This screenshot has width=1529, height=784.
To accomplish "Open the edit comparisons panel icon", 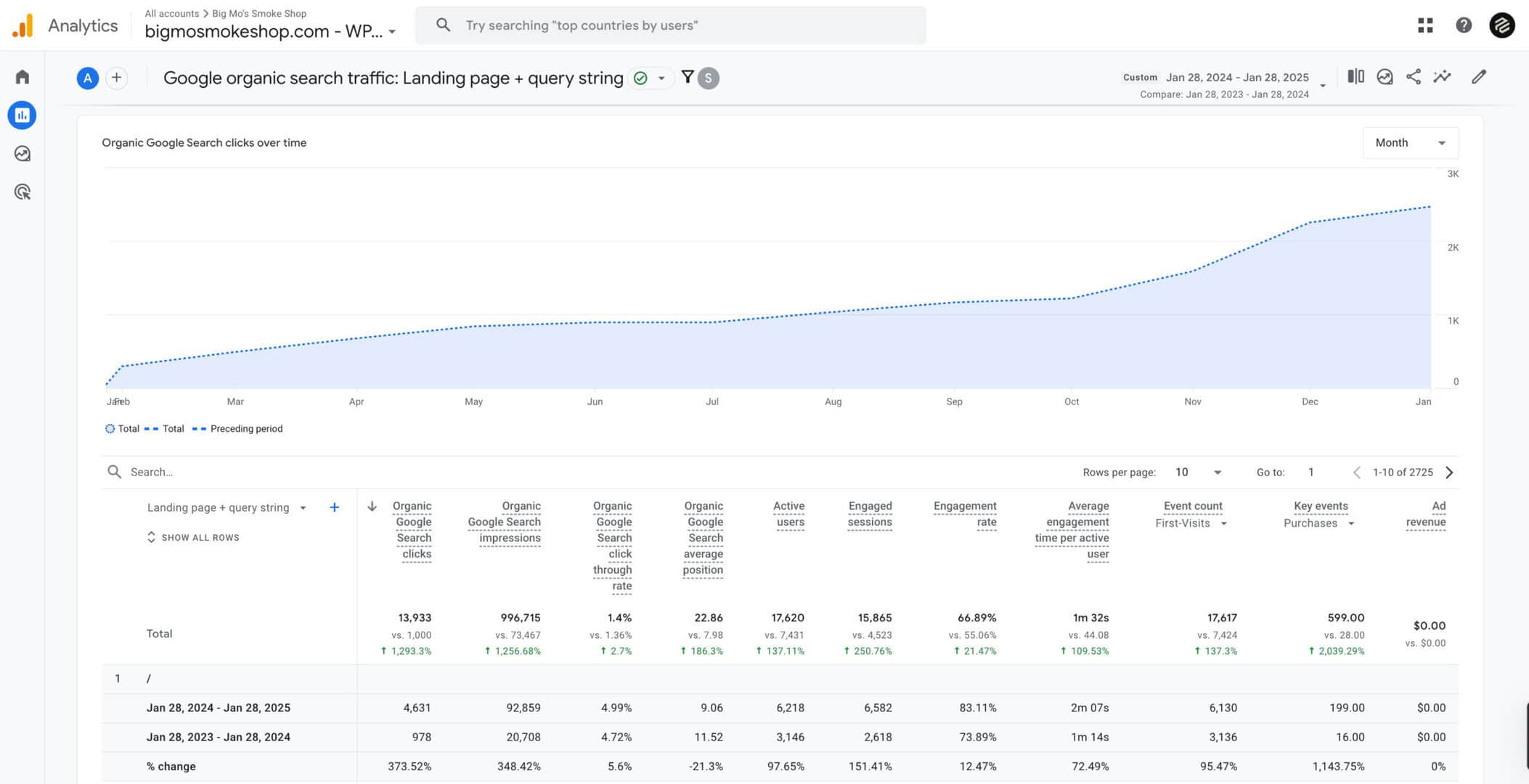I will (1355, 76).
